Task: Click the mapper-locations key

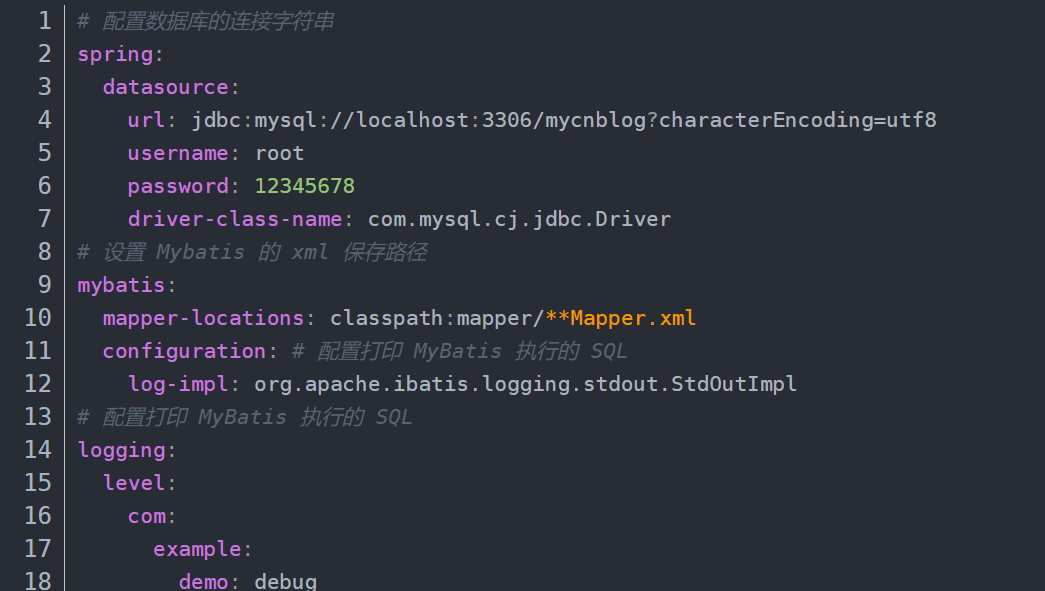Action: click(x=203, y=318)
